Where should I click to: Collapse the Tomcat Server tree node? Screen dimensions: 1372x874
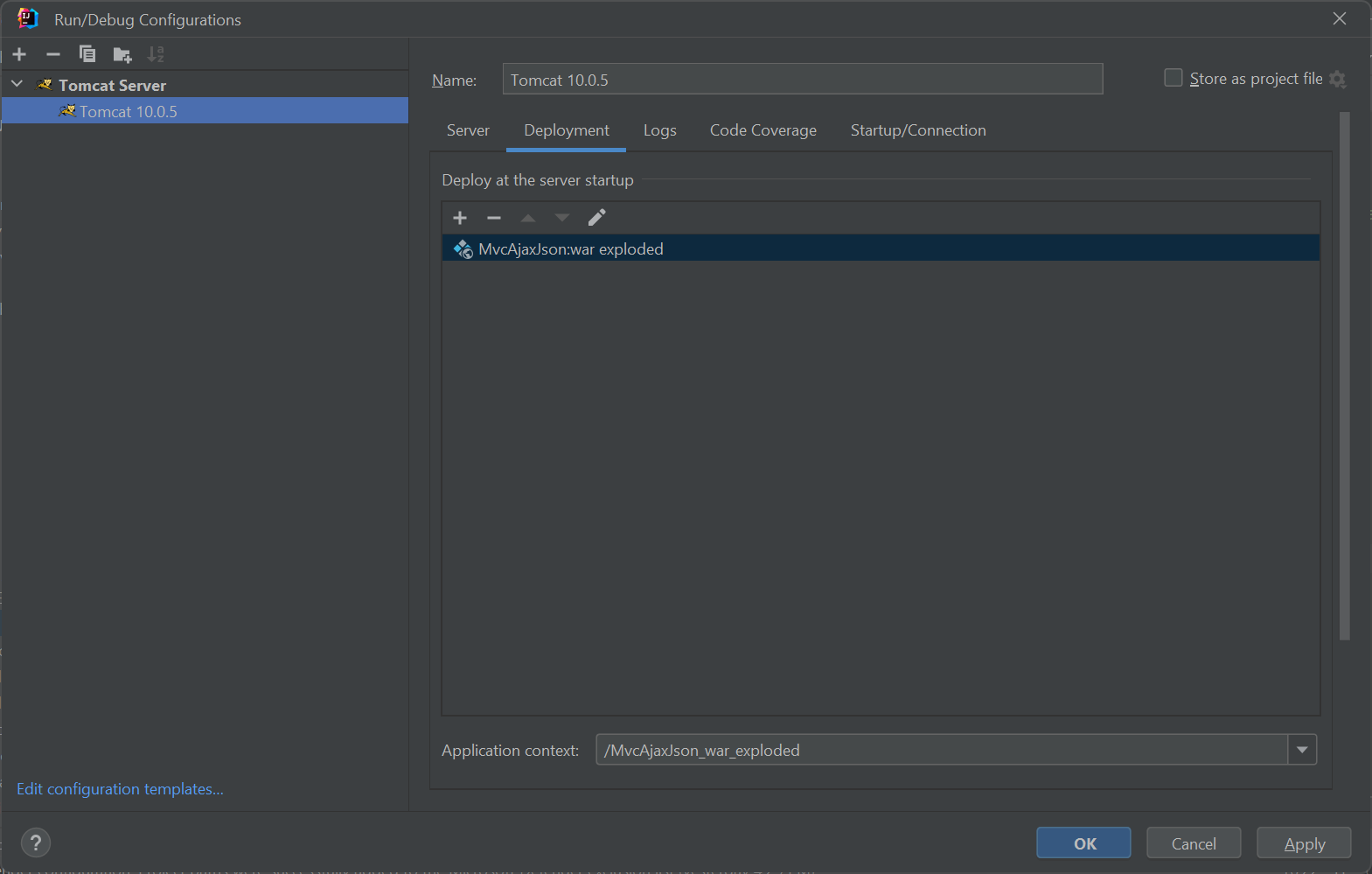point(17,84)
